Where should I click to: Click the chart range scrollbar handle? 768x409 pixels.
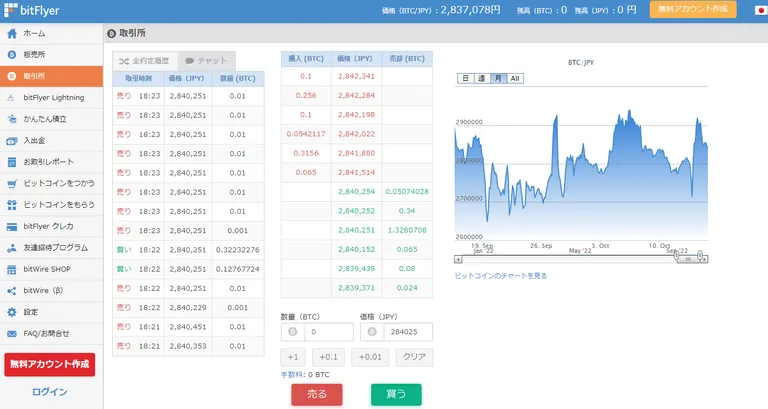pos(688,259)
